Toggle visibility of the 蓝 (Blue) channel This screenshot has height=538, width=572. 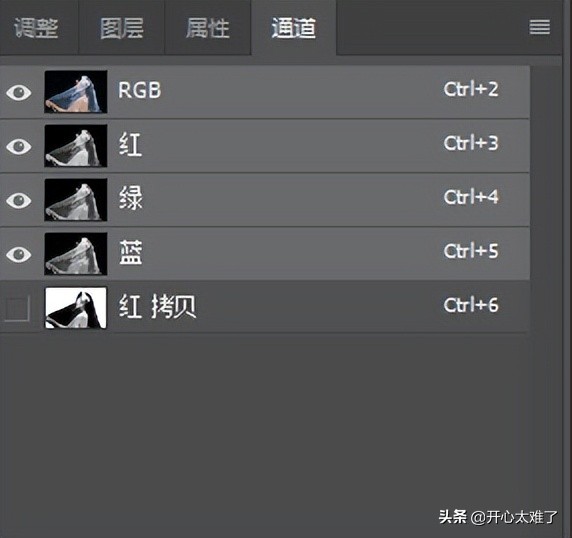tap(19, 254)
